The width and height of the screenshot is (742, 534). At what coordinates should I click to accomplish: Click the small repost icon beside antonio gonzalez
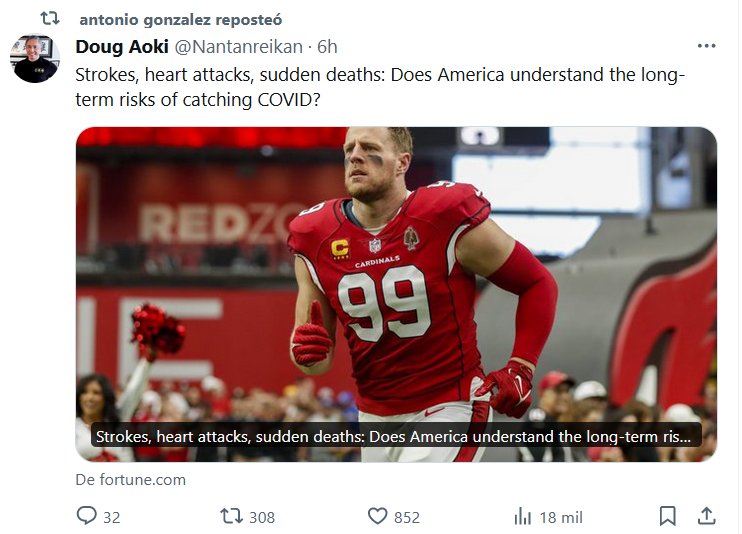(50, 19)
